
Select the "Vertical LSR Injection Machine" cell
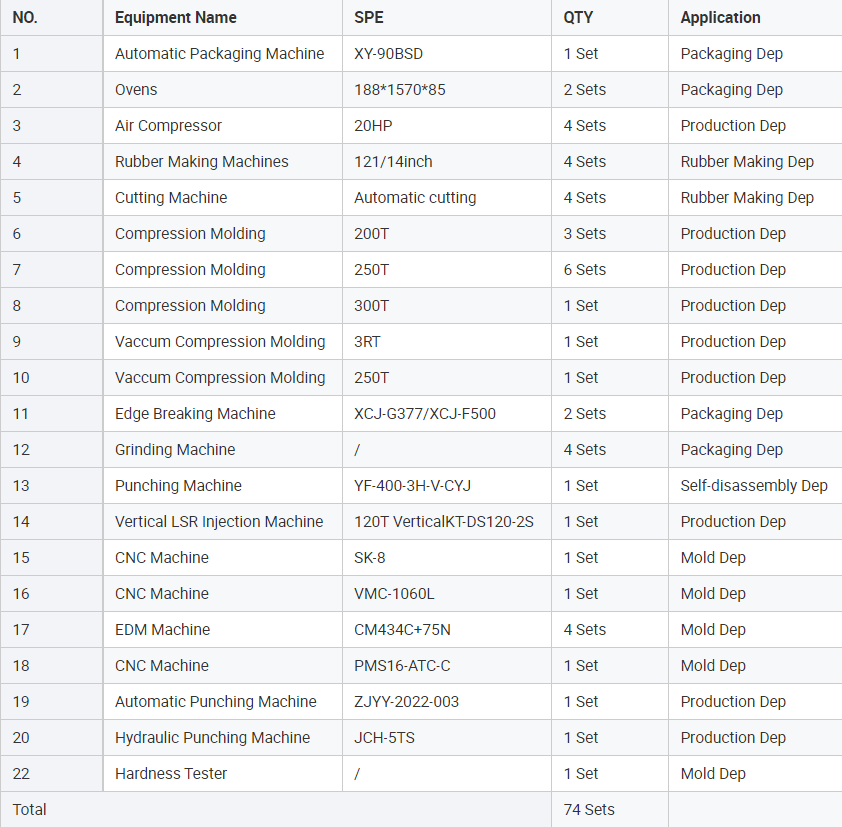(x=219, y=522)
